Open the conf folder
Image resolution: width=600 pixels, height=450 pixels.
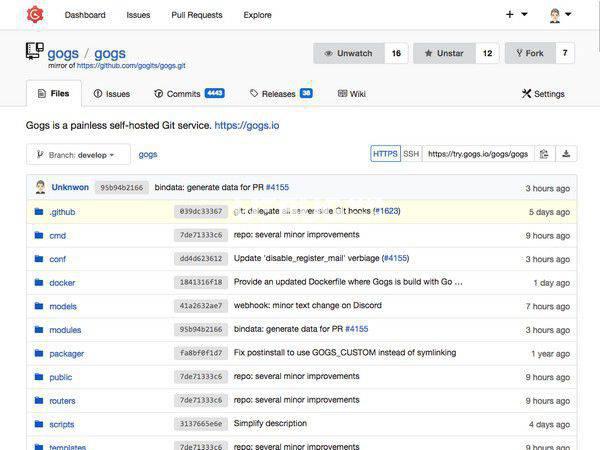[x=57, y=259]
